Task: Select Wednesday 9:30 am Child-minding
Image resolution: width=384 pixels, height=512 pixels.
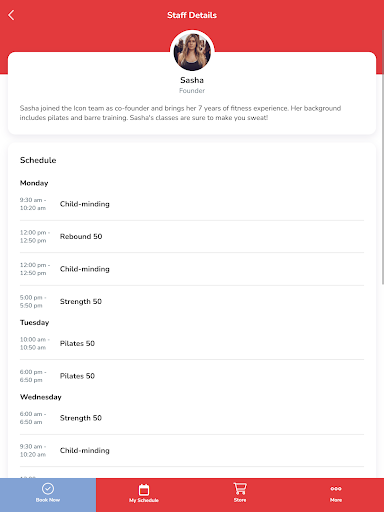Action: pos(192,450)
